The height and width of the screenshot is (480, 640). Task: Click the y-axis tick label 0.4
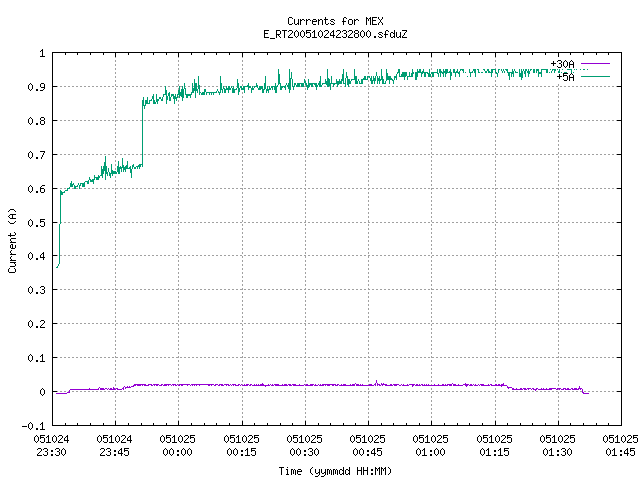coord(36,256)
